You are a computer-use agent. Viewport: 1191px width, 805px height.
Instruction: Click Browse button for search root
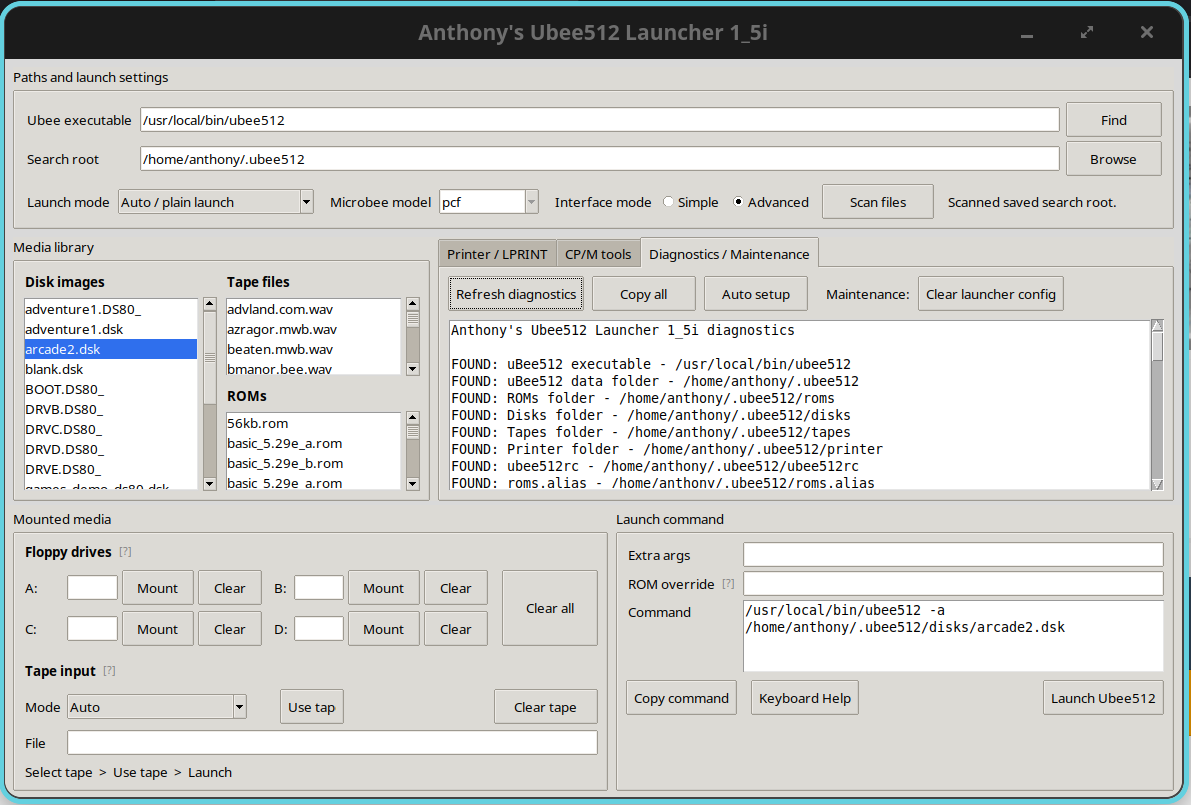[x=1114, y=159]
